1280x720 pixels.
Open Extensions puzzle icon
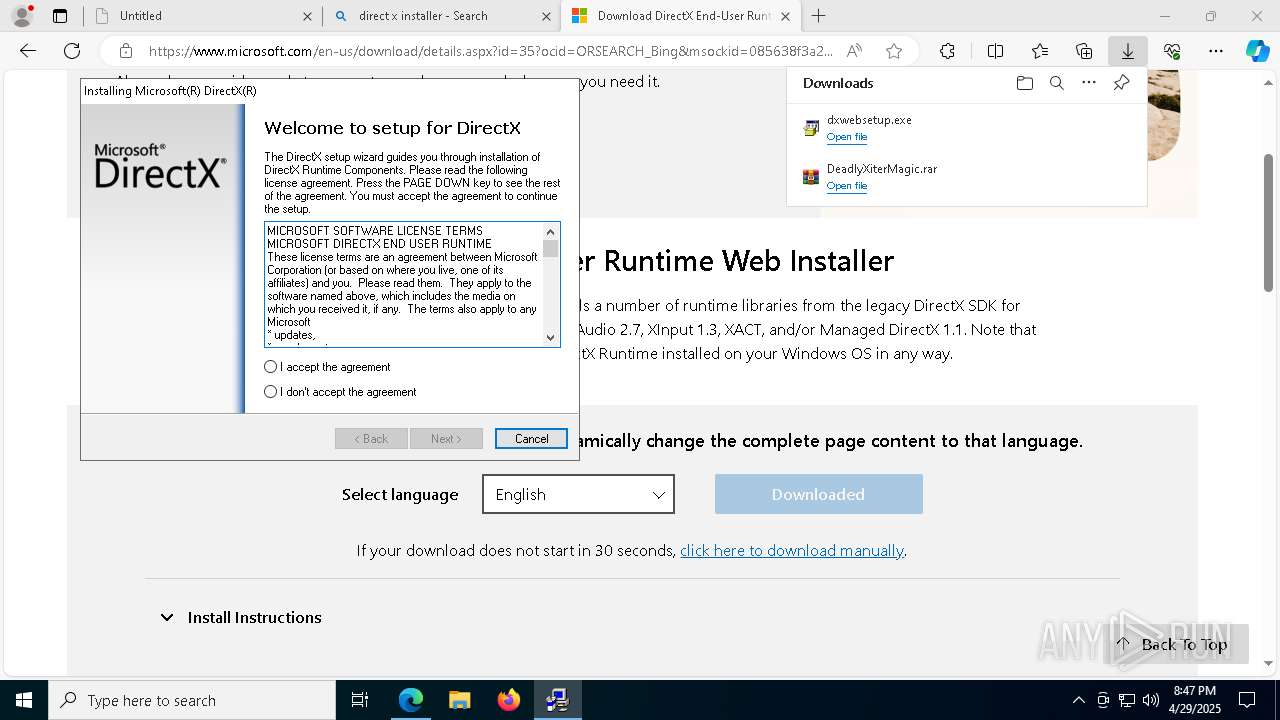point(947,51)
